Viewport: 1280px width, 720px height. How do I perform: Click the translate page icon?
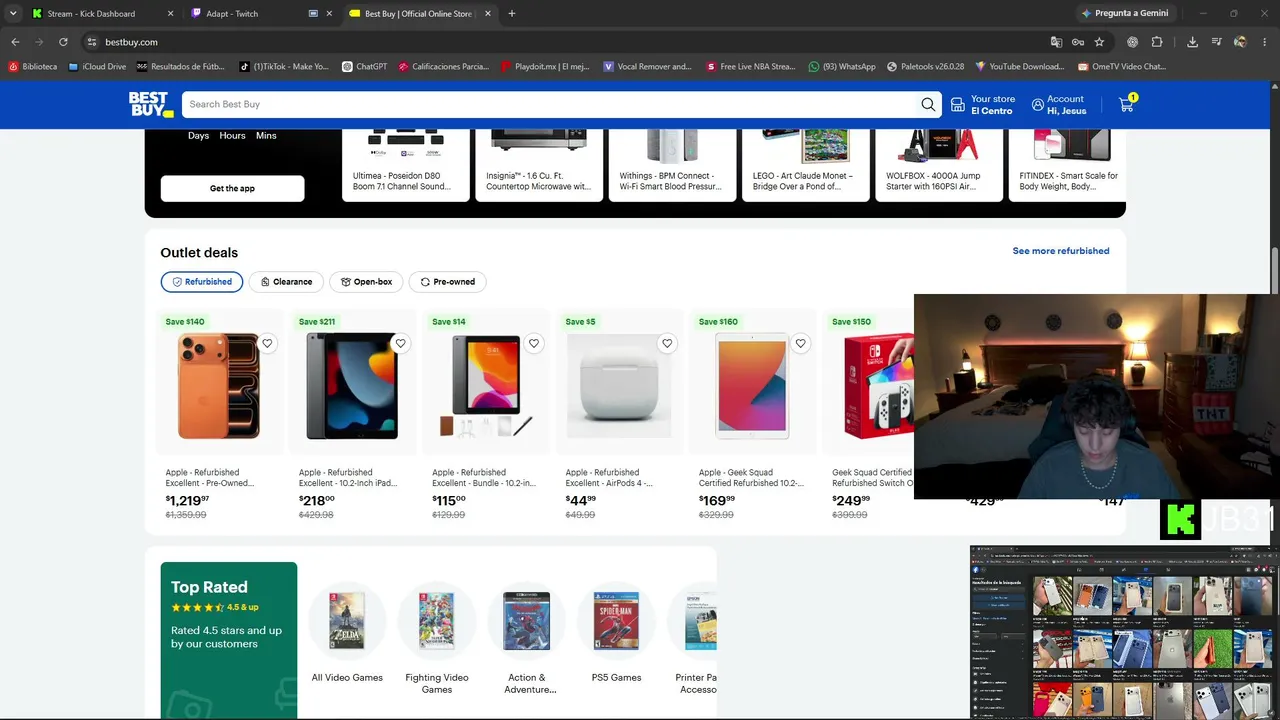pos(1056,42)
